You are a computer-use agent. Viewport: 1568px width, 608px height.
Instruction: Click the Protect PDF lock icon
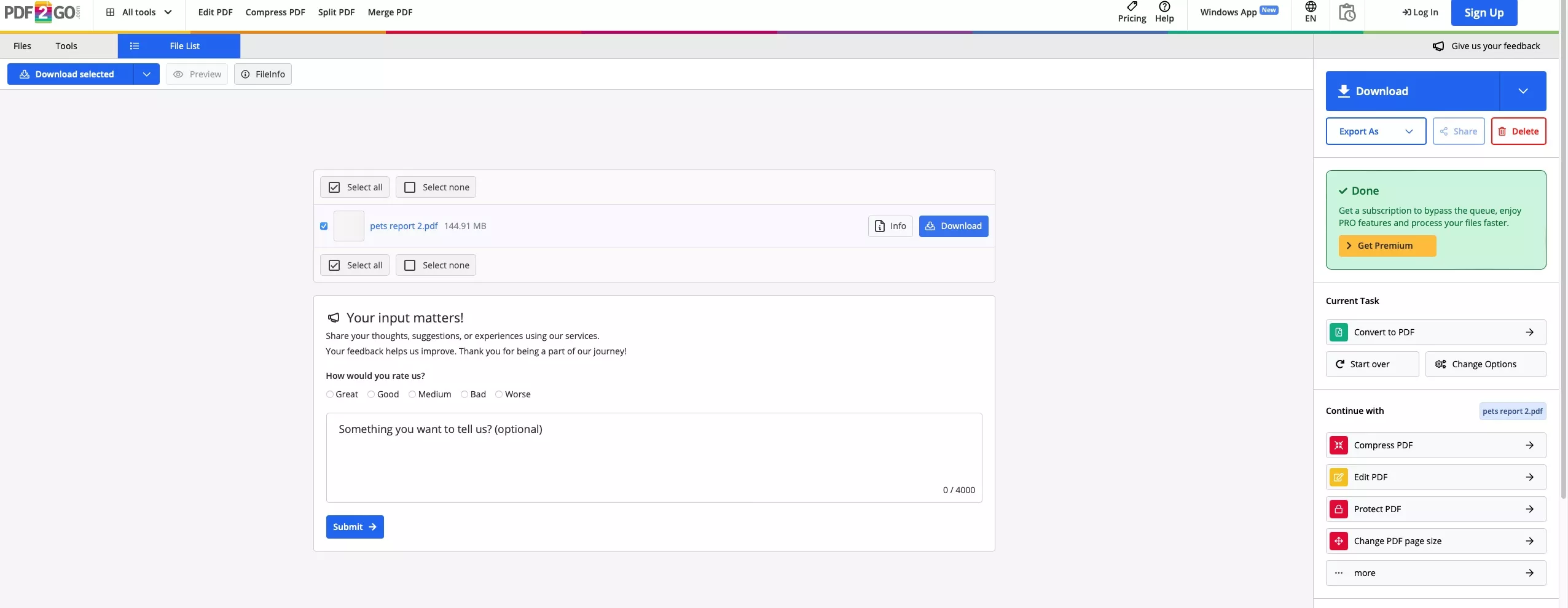point(1339,509)
